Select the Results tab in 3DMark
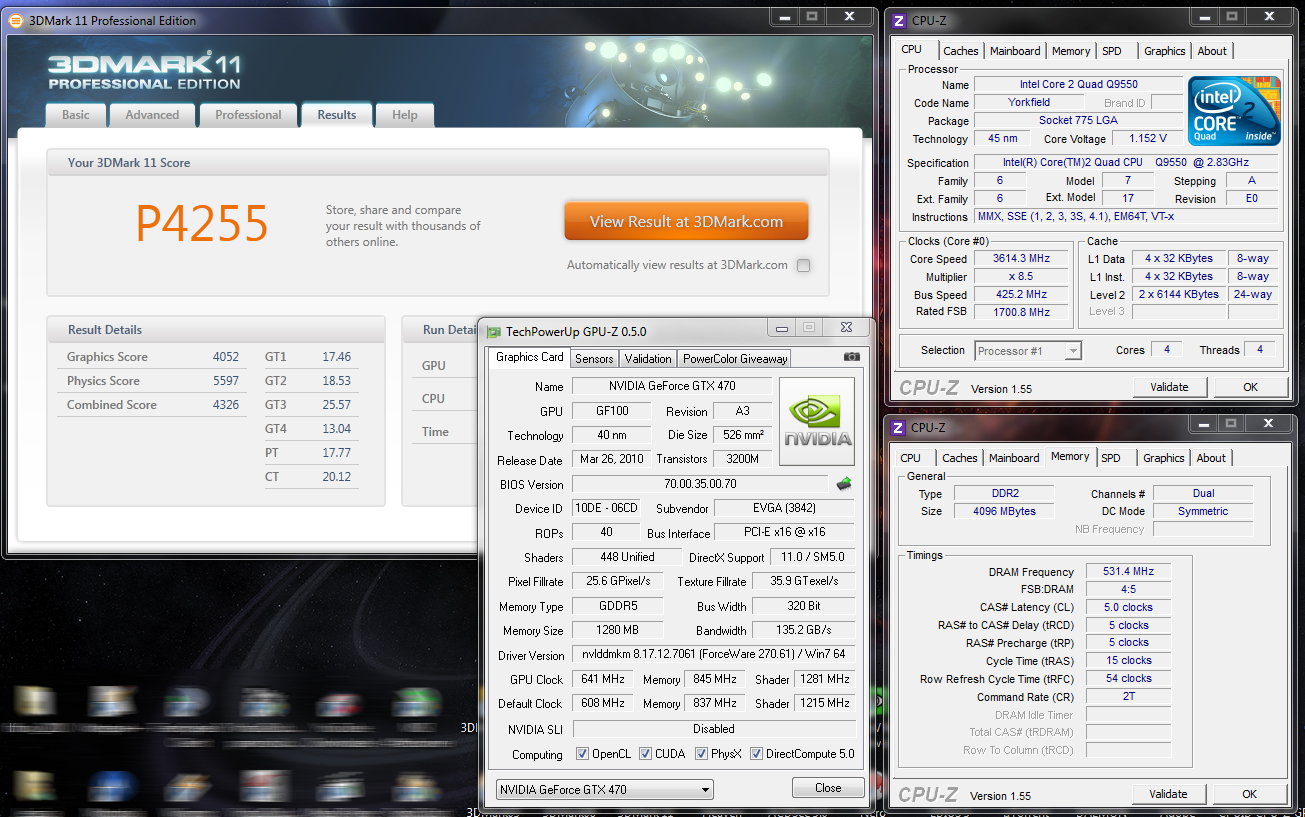The width and height of the screenshot is (1305, 817). click(337, 115)
